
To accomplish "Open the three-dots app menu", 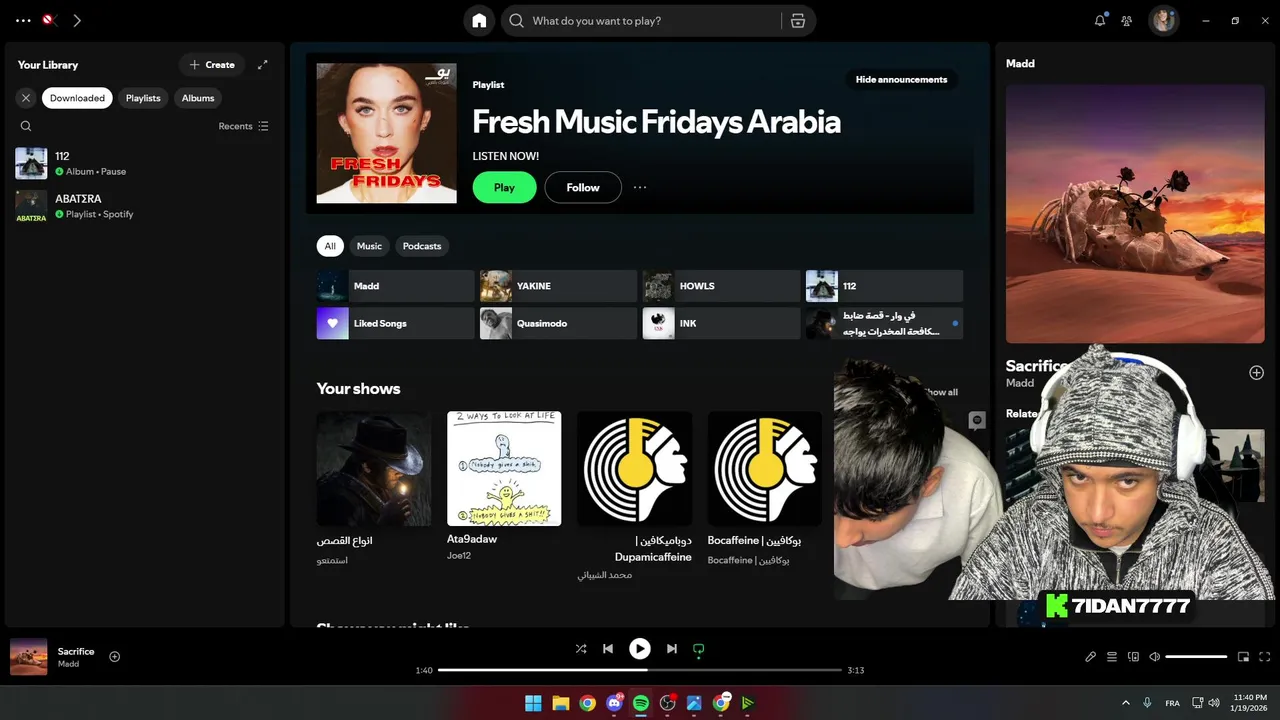I will point(23,20).
